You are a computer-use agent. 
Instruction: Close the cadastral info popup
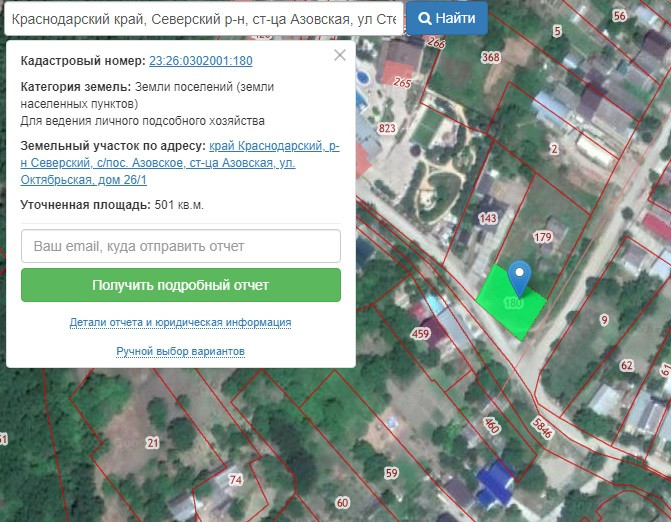340,55
